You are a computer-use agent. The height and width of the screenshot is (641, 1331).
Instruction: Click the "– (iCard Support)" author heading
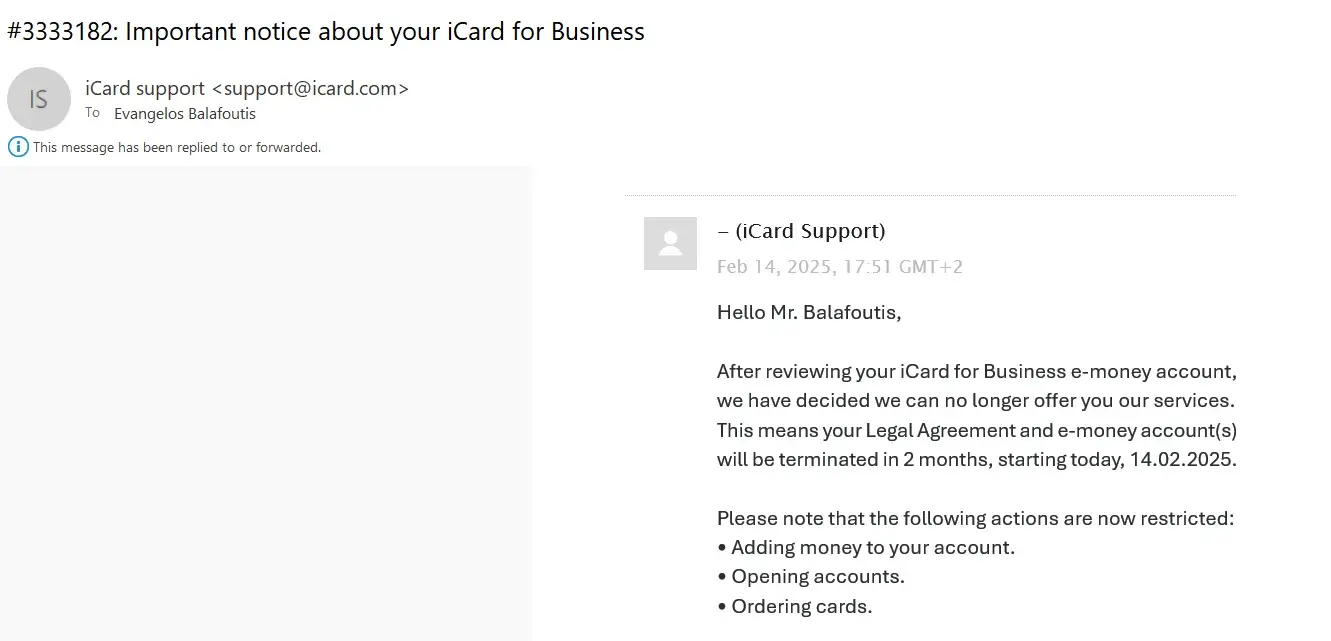click(x=801, y=231)
